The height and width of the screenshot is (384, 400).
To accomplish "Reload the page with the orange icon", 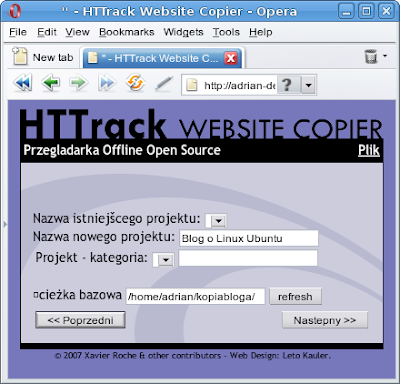I will [x=135, y=82].
